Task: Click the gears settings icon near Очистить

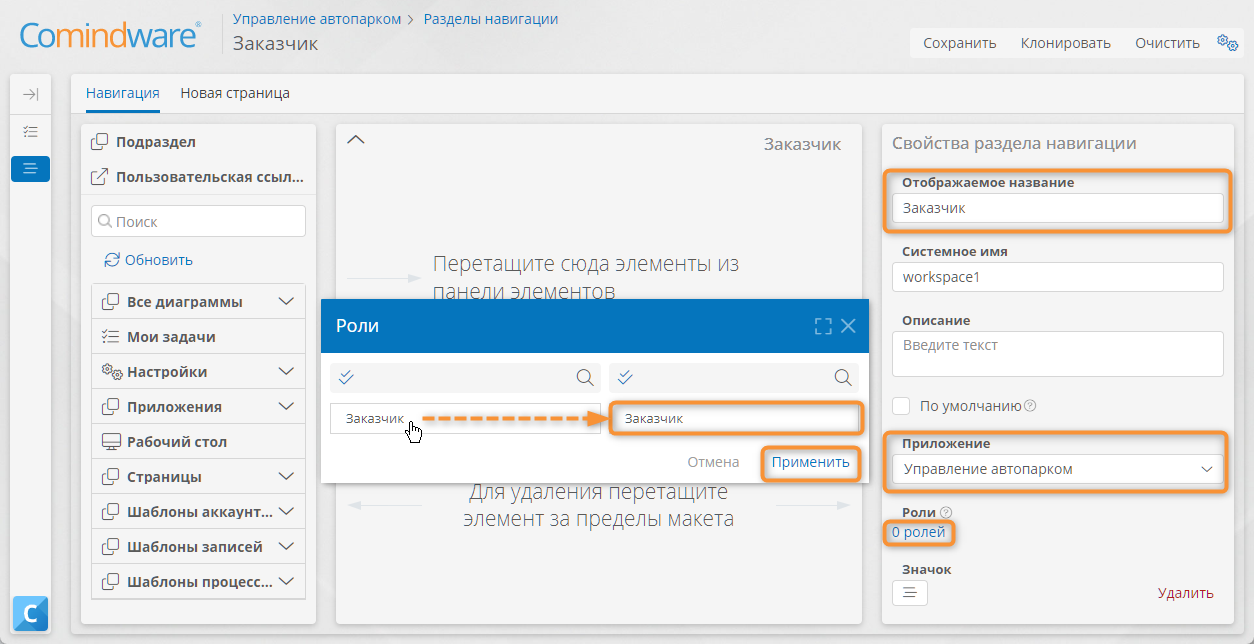Action: coord(1226,42)
